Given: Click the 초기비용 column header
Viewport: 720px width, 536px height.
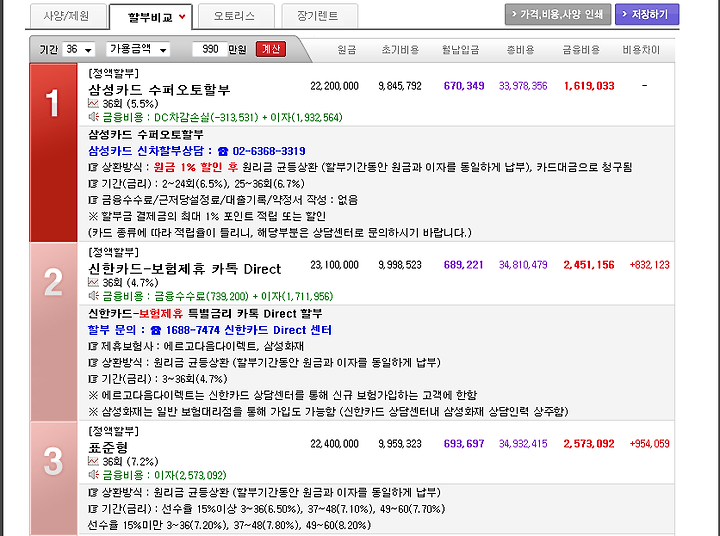Looking at the screenshot, I should pos(400,50).
